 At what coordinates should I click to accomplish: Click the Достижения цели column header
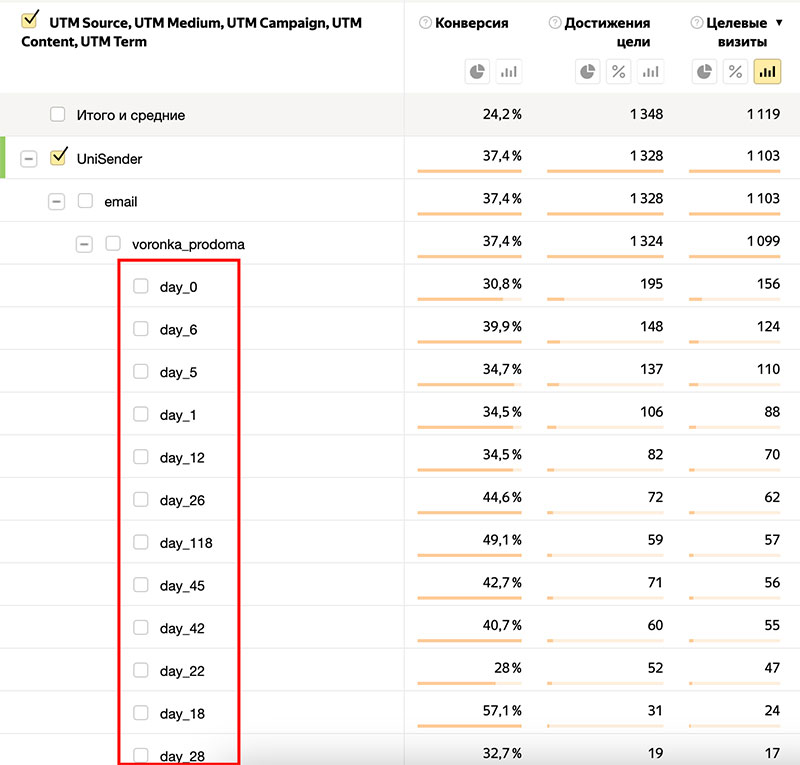coord(607,32)
